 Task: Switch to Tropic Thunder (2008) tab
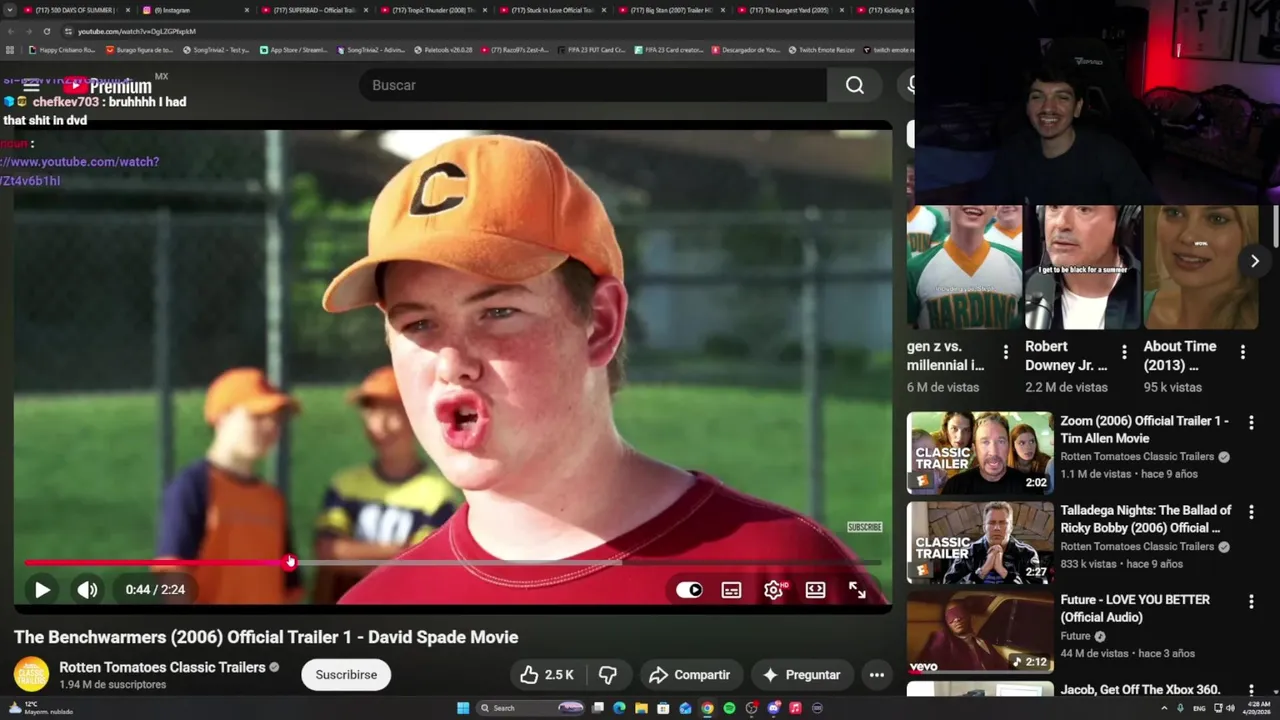pyautogui.click(x=434, y=10)
